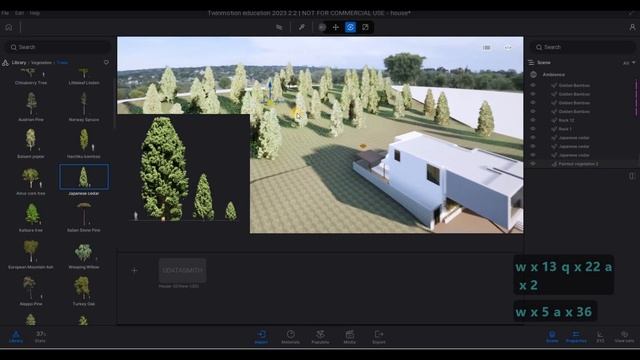Show the Scene panel tab
This screenshot has height=360, width=640.
point(552,337)
